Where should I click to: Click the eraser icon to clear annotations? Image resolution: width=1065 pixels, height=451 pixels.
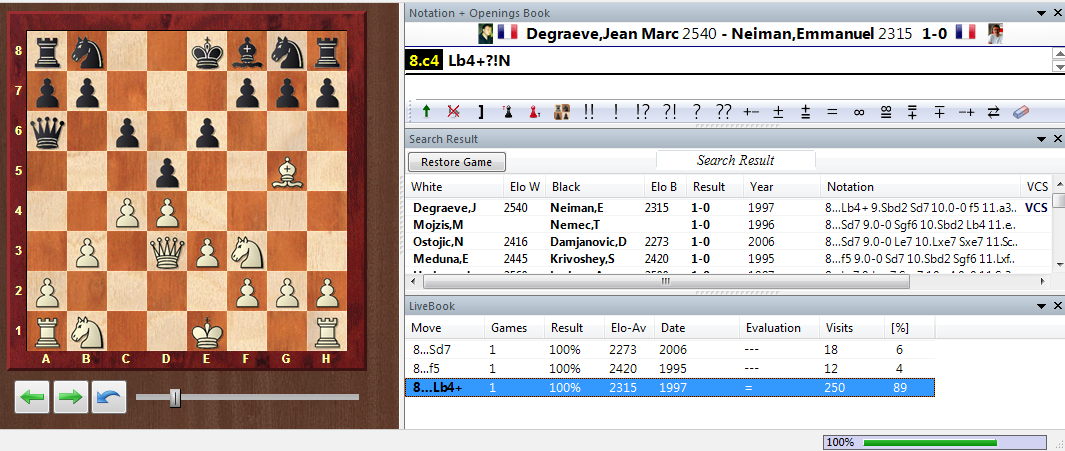coord(1020,112)
